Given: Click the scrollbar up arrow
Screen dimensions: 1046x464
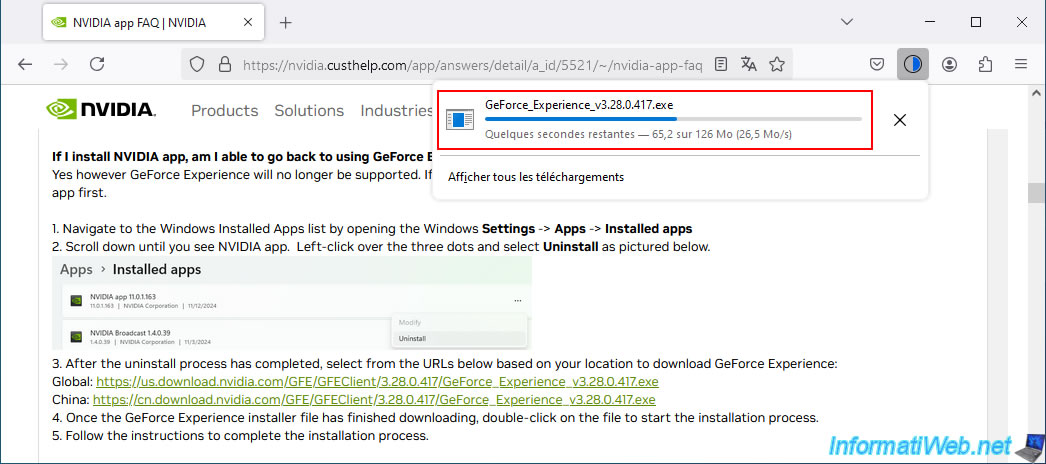Looking at the screenshot, I should [x=1035, y=91].
